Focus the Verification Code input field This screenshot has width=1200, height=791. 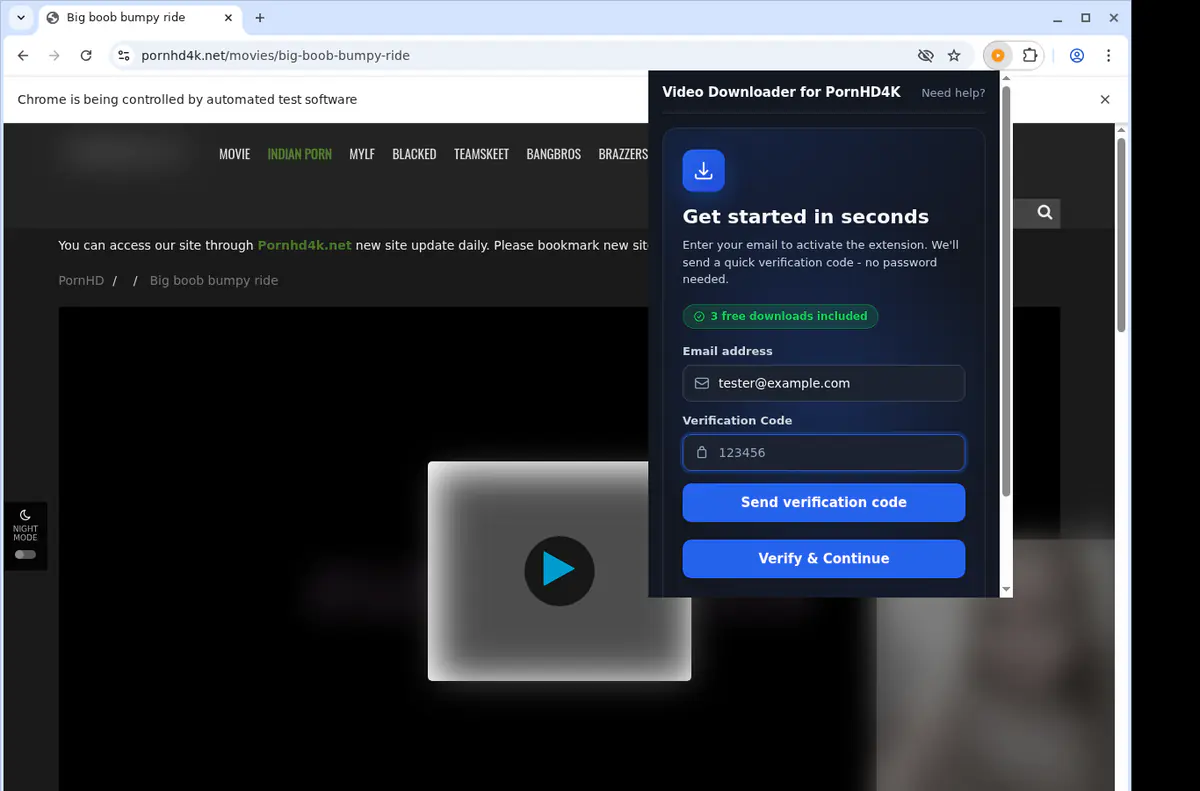pyautogui.click(x=824, y=452)
